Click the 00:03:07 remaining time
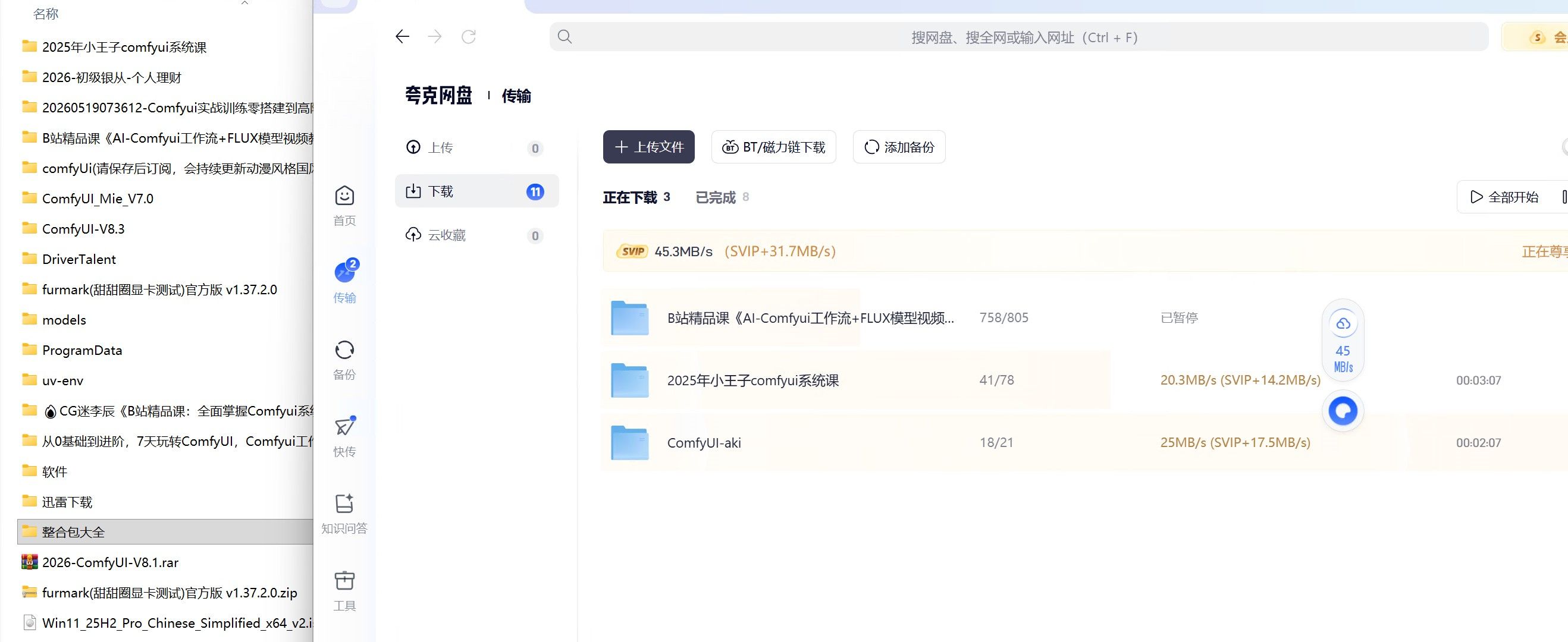Viewport: 1568px width, 642px height. [x=1479, y=380]
